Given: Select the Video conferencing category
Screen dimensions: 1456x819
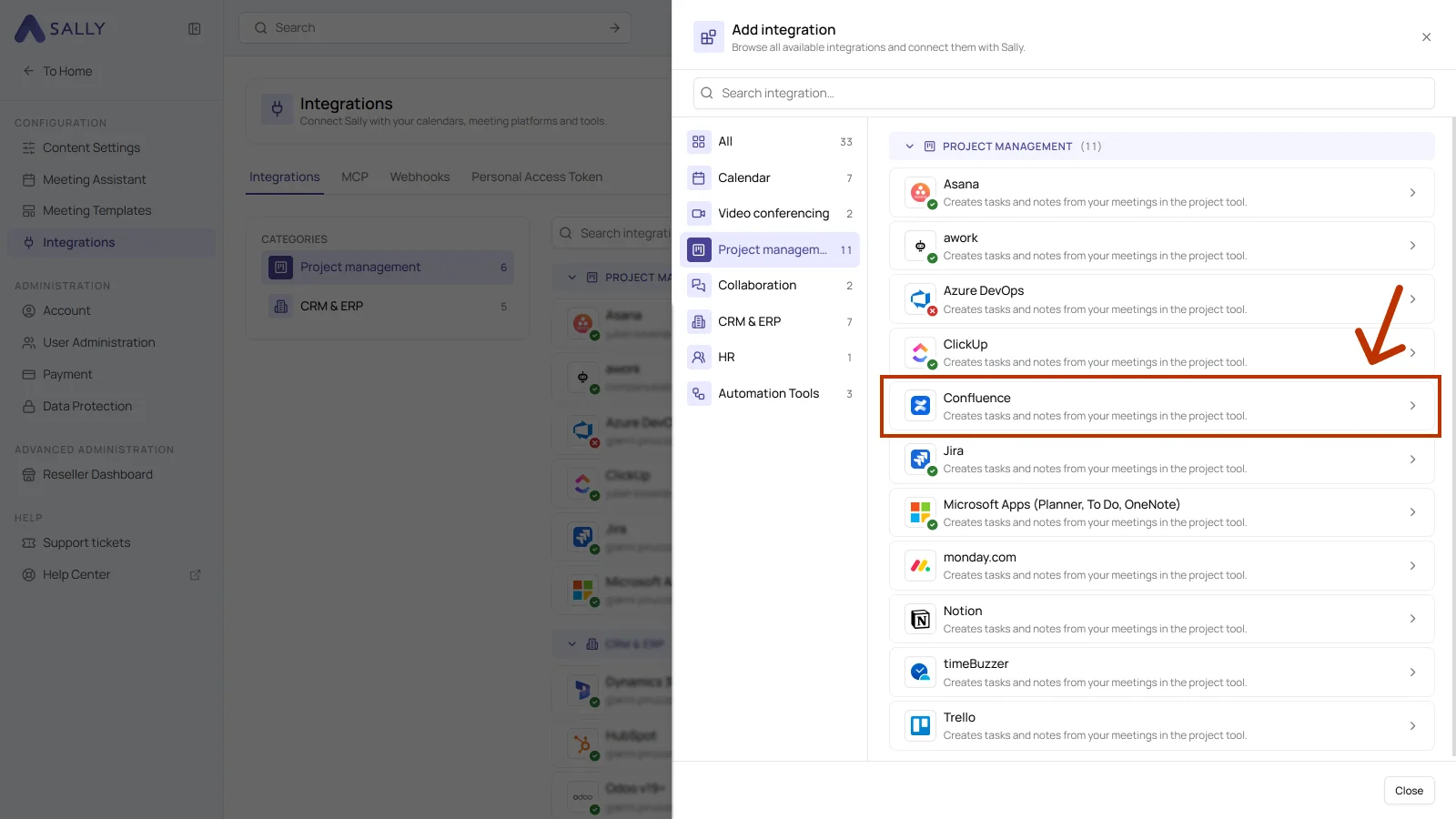Looking at the screenshot, I should tap(770, 213).
